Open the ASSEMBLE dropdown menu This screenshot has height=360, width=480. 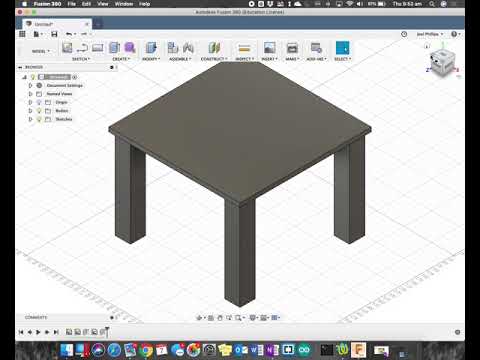coord(180,59)
